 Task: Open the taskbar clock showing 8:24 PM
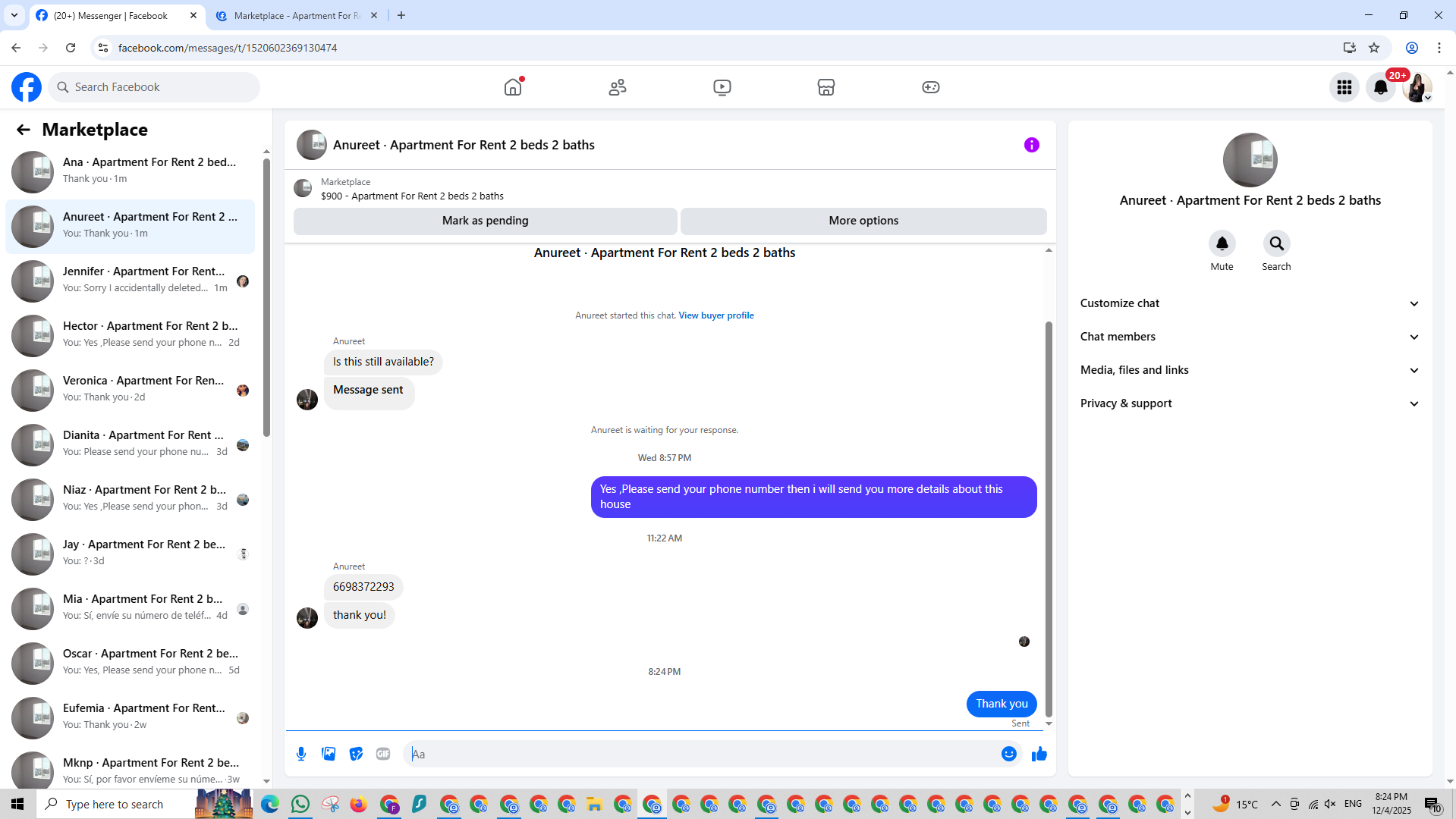coord(1391,804)
